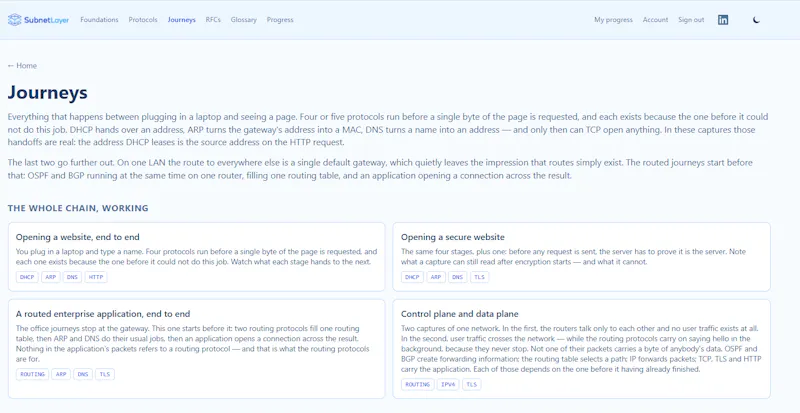Open 'A routed enterprise application' card
The image size is (800, 413).
(196, 349)
